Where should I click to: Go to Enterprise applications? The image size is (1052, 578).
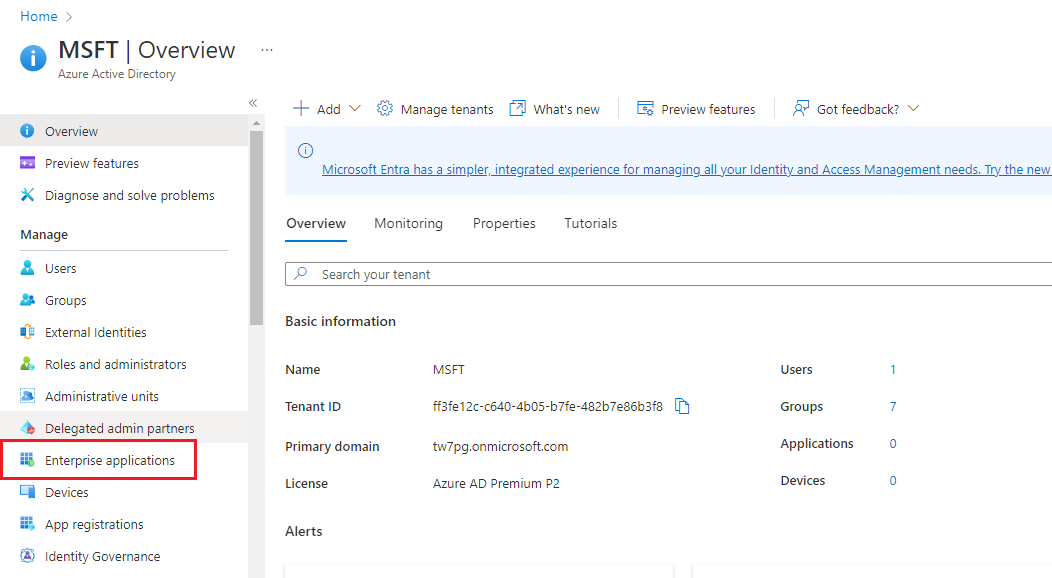[109, 460]
